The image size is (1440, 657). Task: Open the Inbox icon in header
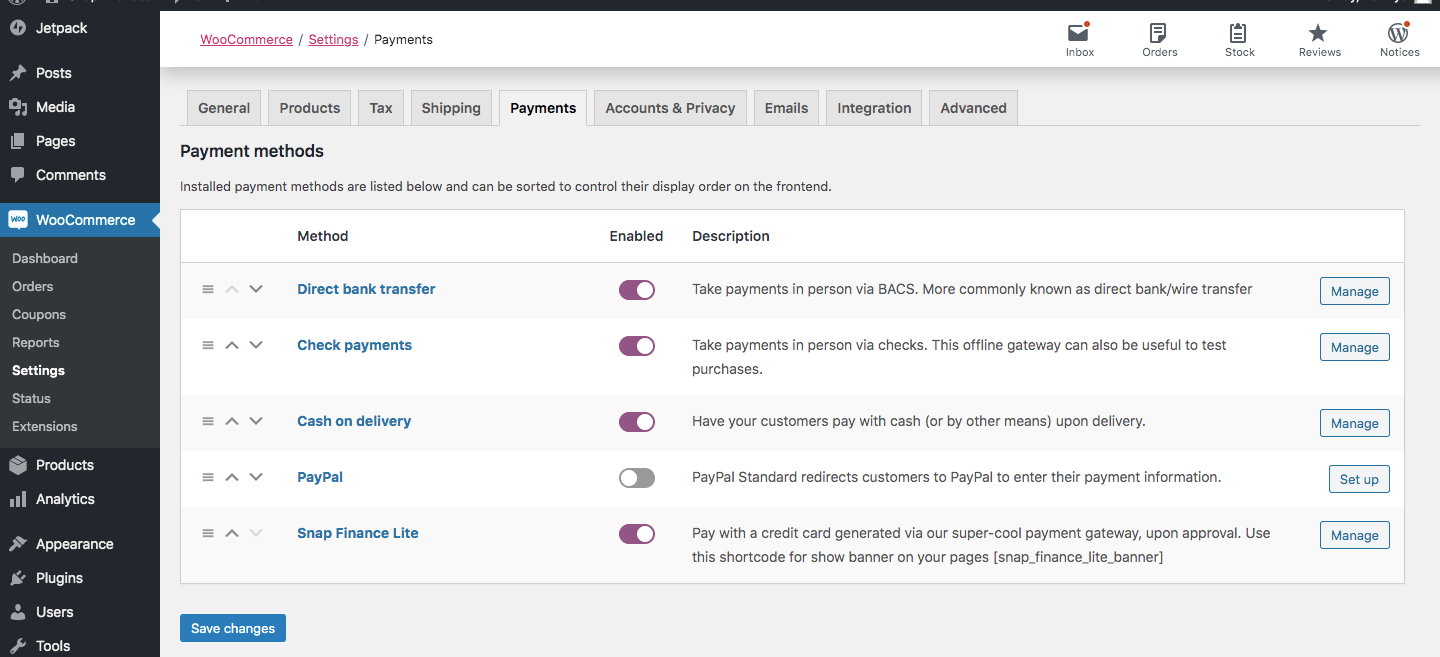point(1079,33)
